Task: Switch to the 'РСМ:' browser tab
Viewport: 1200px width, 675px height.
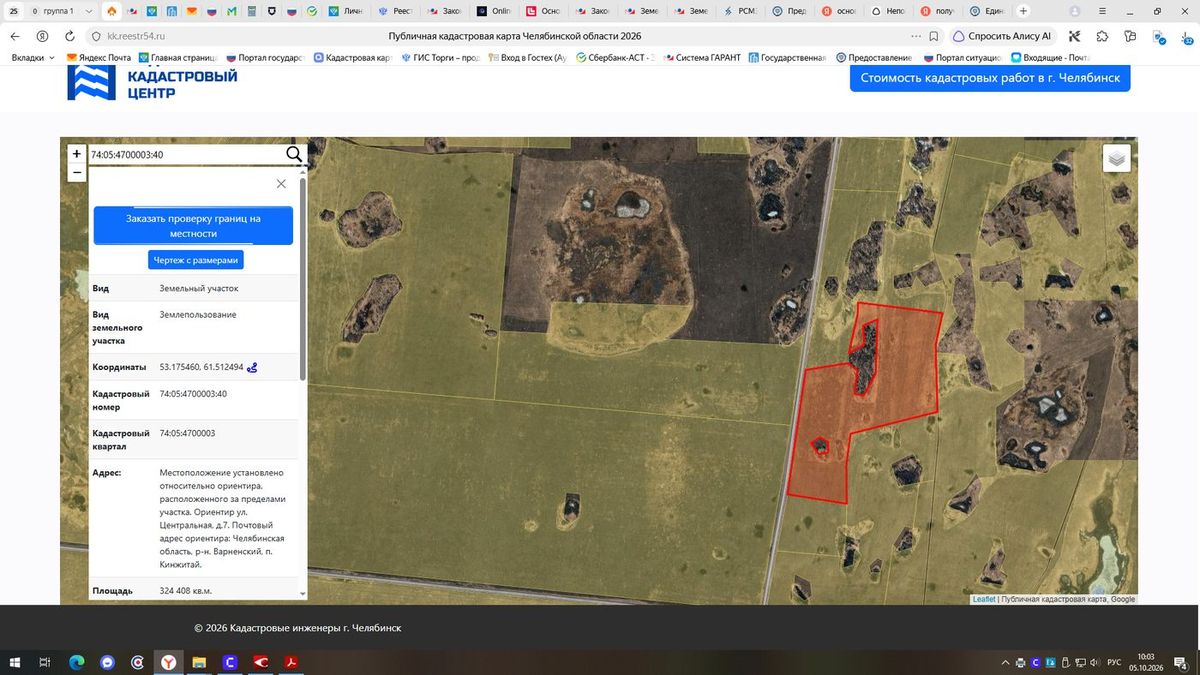Action: click(739, 11)
